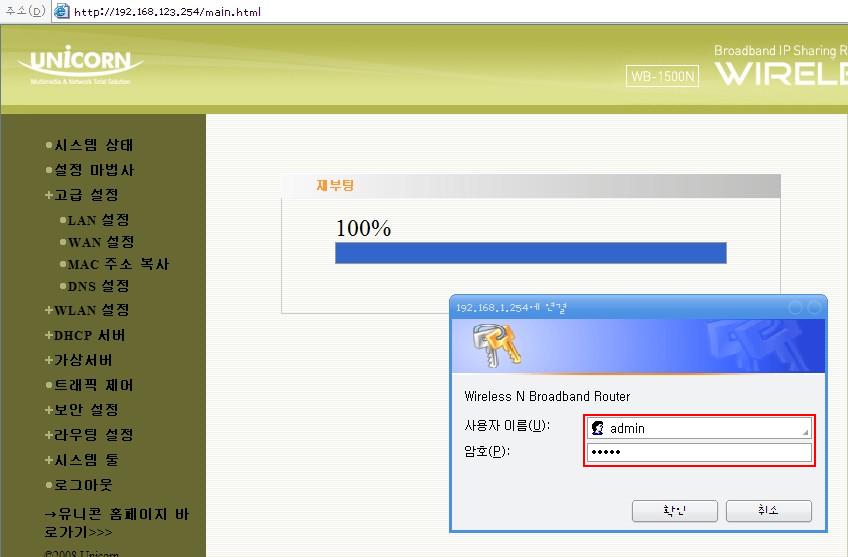Click the Unicorn logo in the header
This screenshot has height=557, width=848.
click(81, 65)
